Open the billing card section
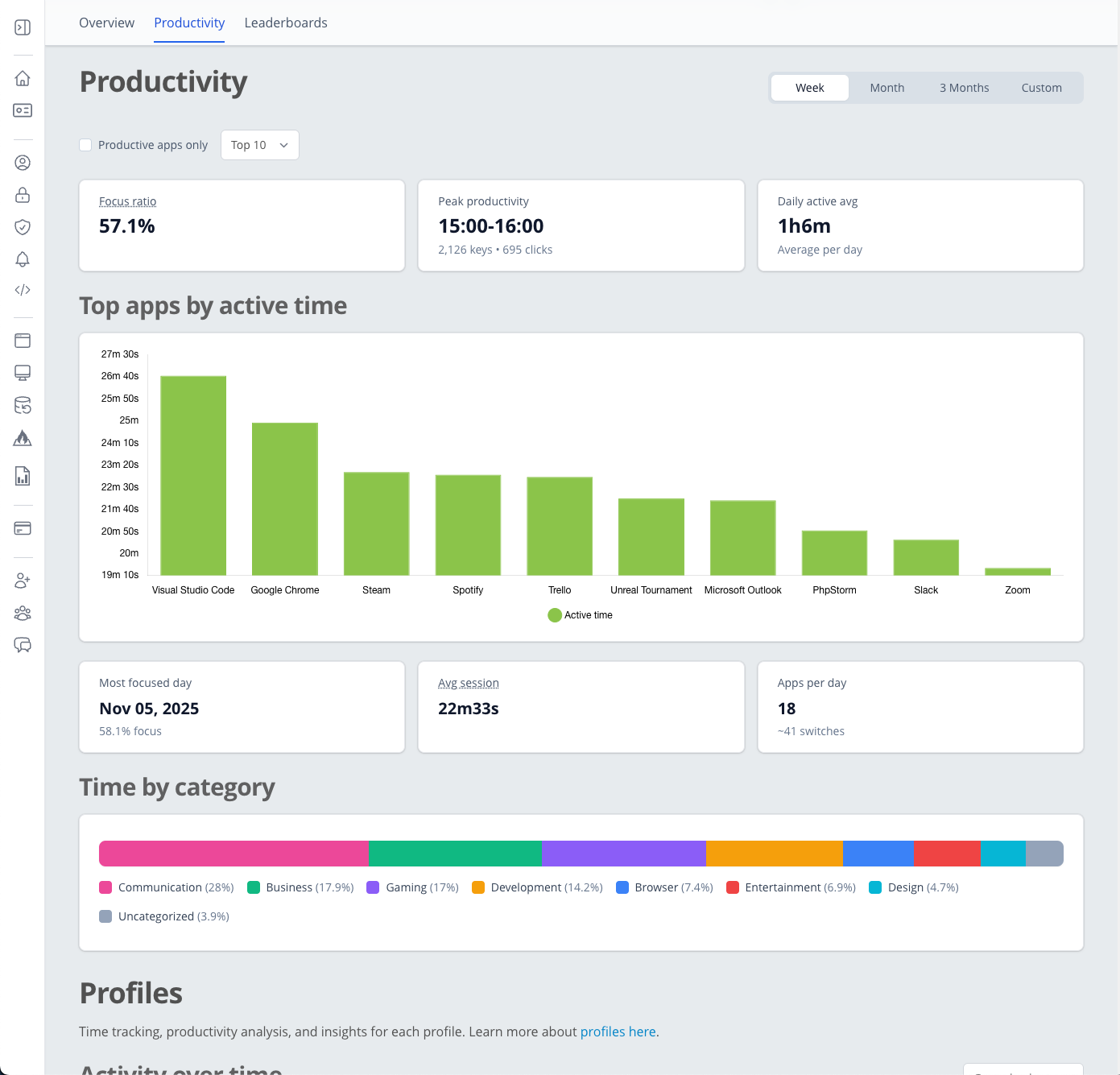Screen dimensions: 1120x1075 point(23,528)
